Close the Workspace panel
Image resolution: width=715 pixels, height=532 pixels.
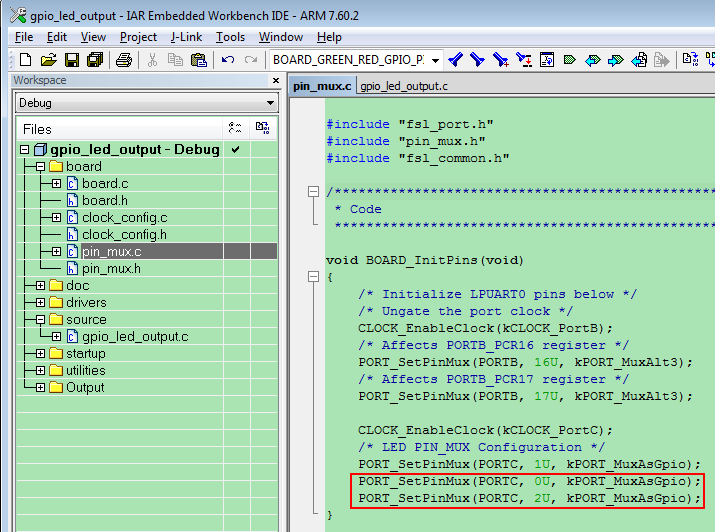275,80
